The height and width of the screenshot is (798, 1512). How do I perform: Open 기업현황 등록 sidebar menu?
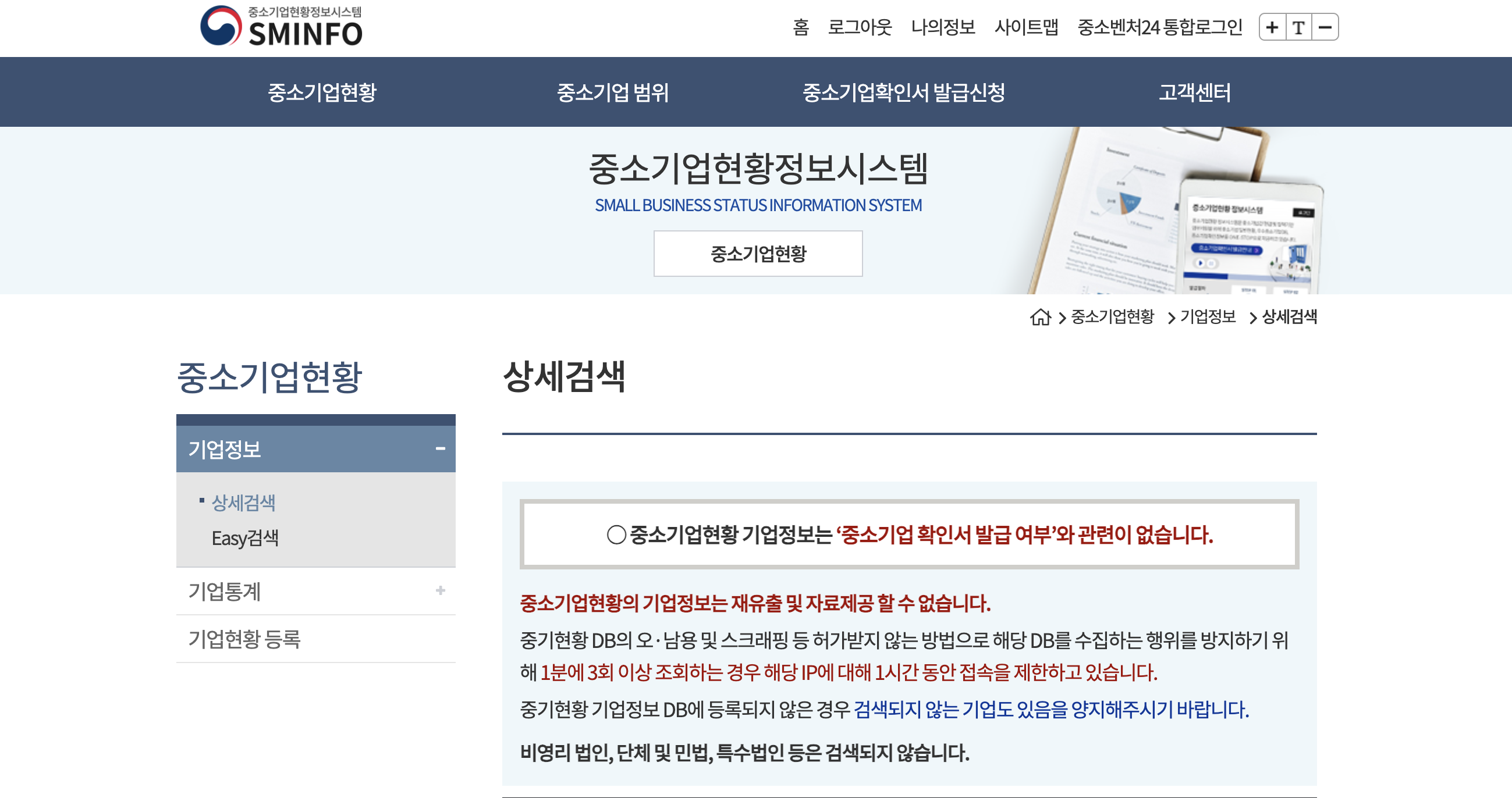click(244, 639)
